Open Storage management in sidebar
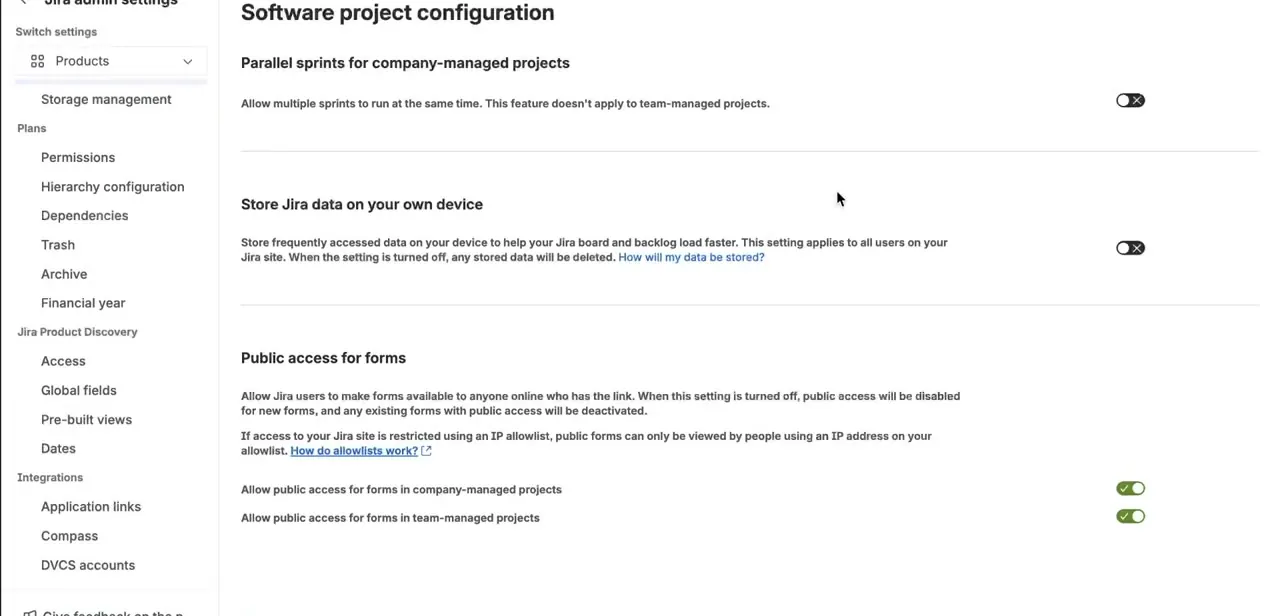The height and width of the screenshot is (616, 1280). (106, 99)
